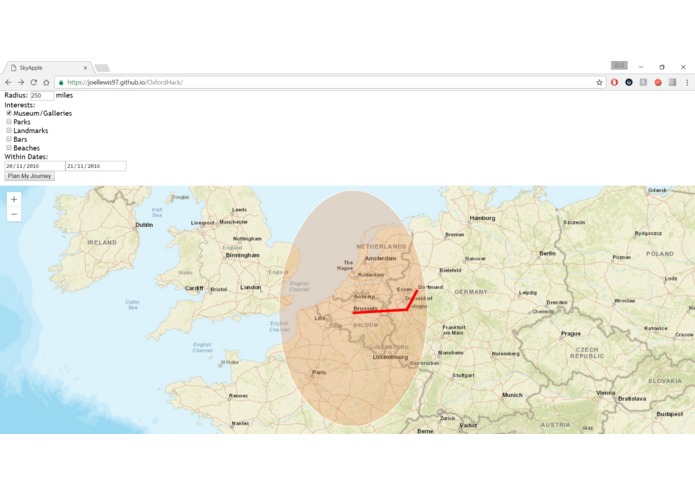
Task: Click Berlin label on the map
Action: point(547,253)
